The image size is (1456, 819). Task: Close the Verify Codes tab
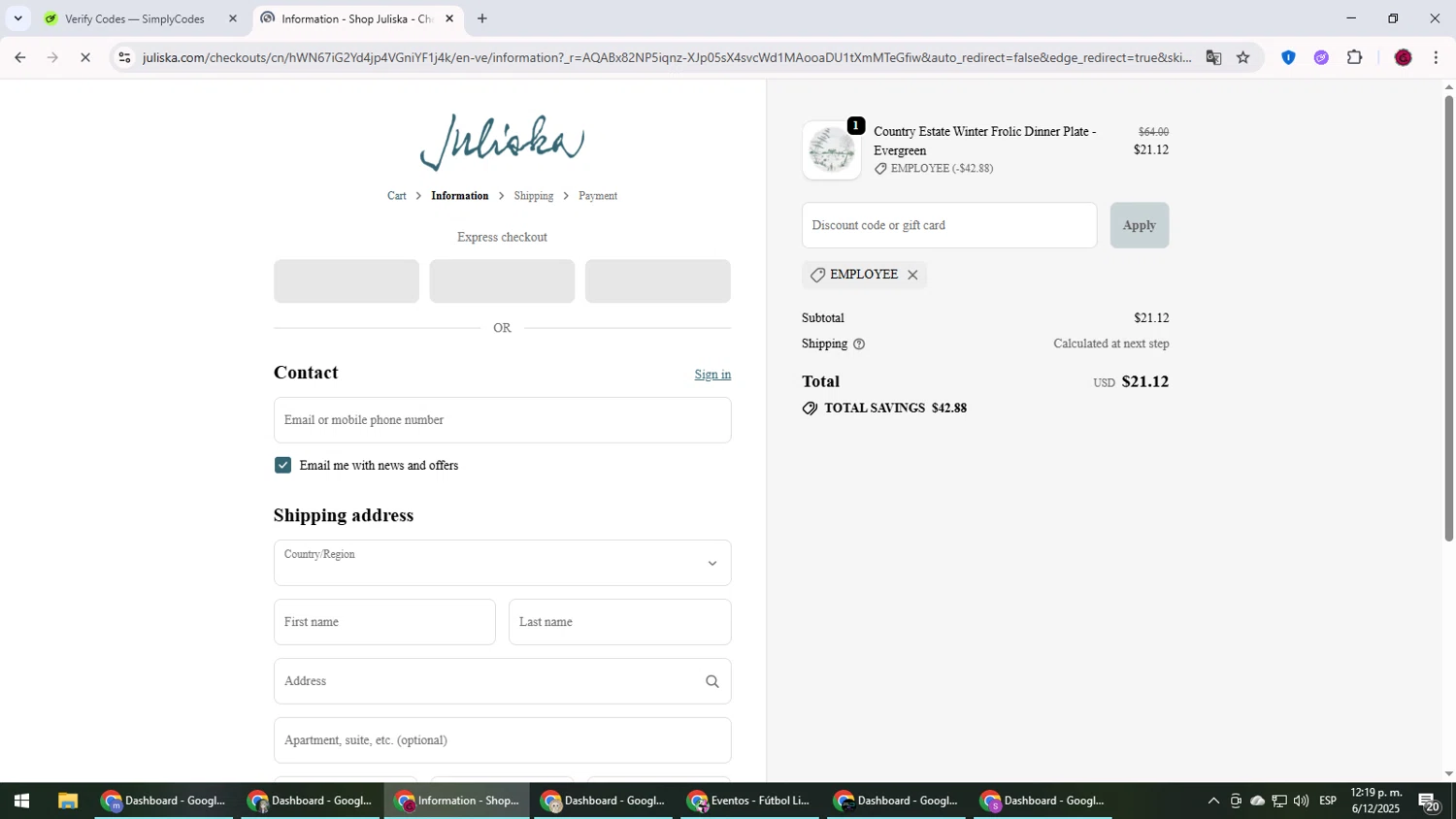232,18
